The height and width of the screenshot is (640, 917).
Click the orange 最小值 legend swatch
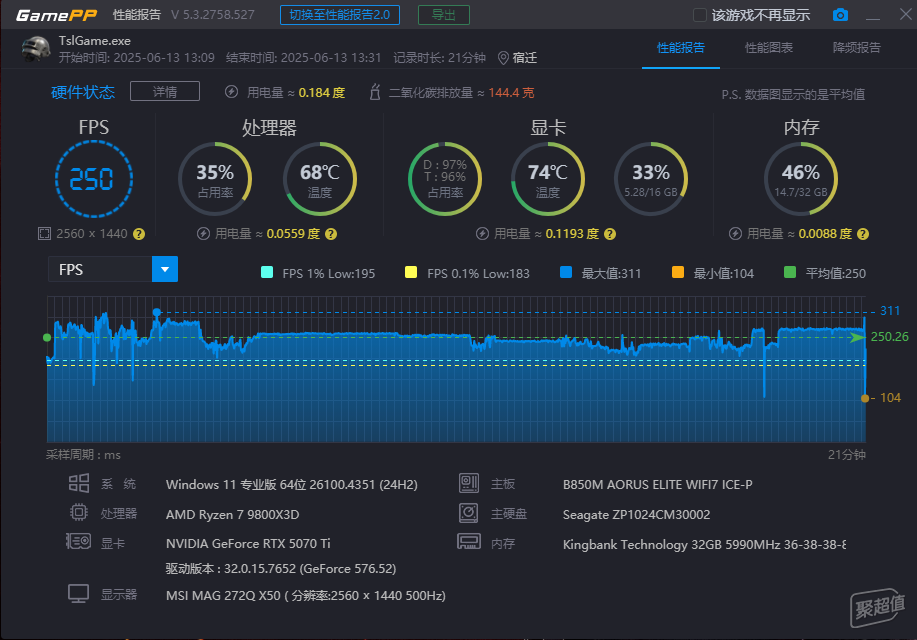click(x=678, y=272)
